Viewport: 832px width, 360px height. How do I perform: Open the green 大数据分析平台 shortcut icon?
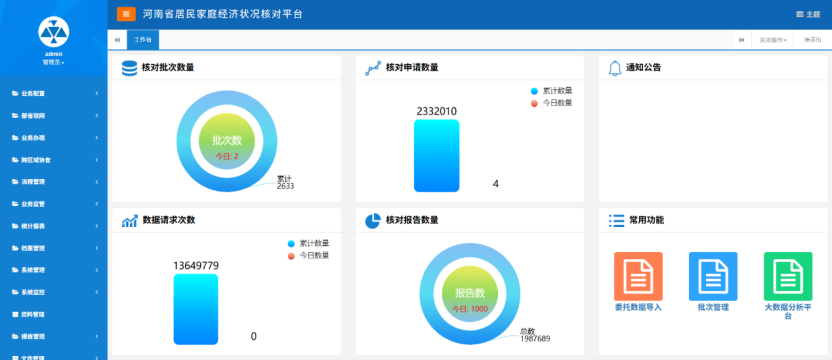tap(788, 277)
